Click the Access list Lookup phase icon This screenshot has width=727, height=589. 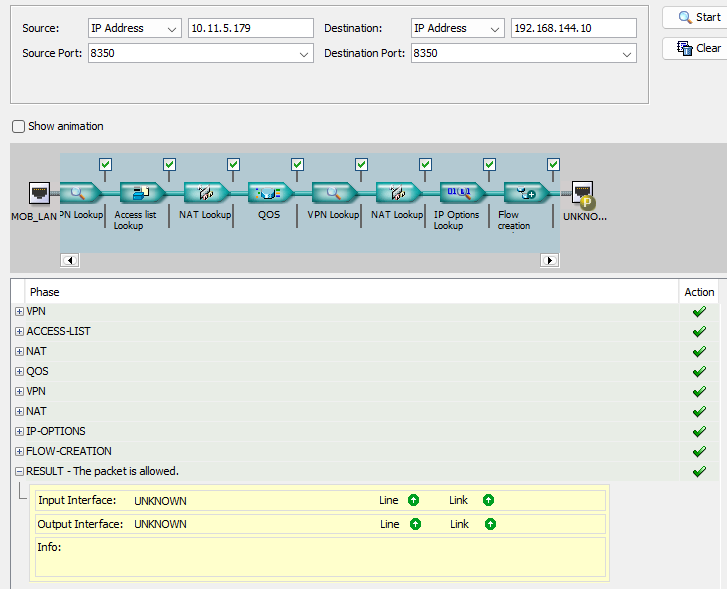pos(142,192)
